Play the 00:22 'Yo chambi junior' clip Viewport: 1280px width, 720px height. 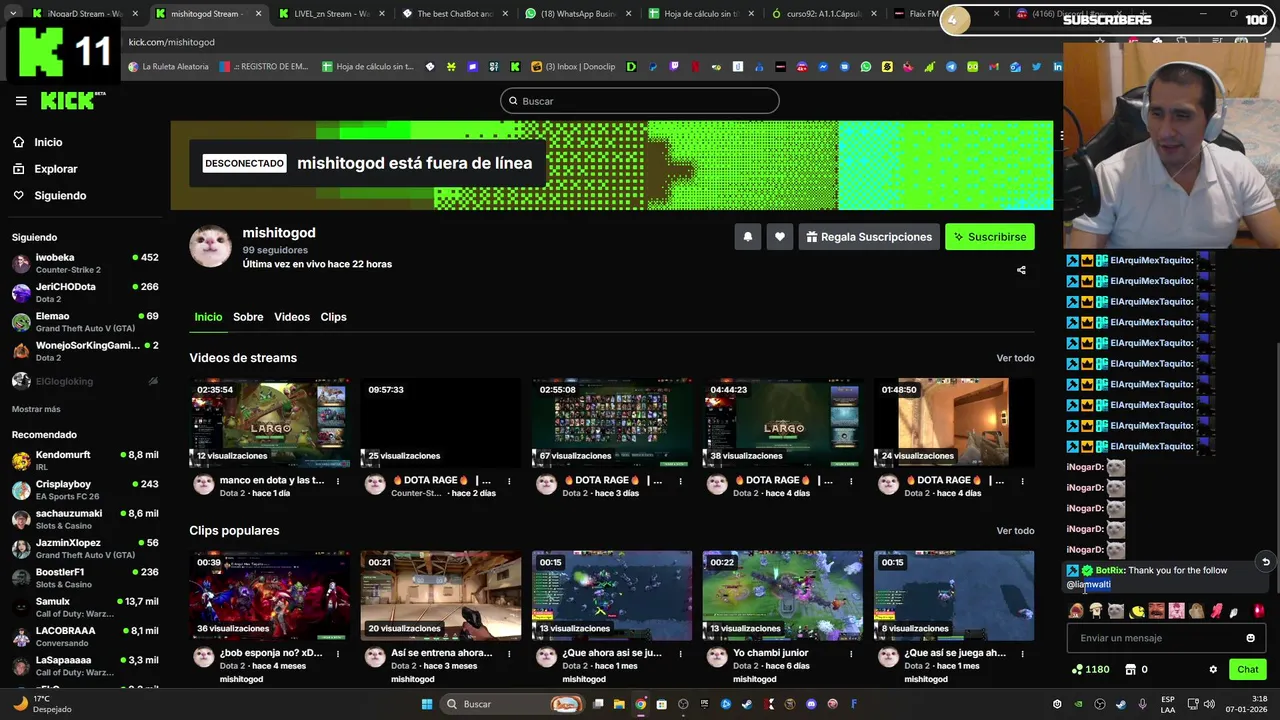coord(783,596)
